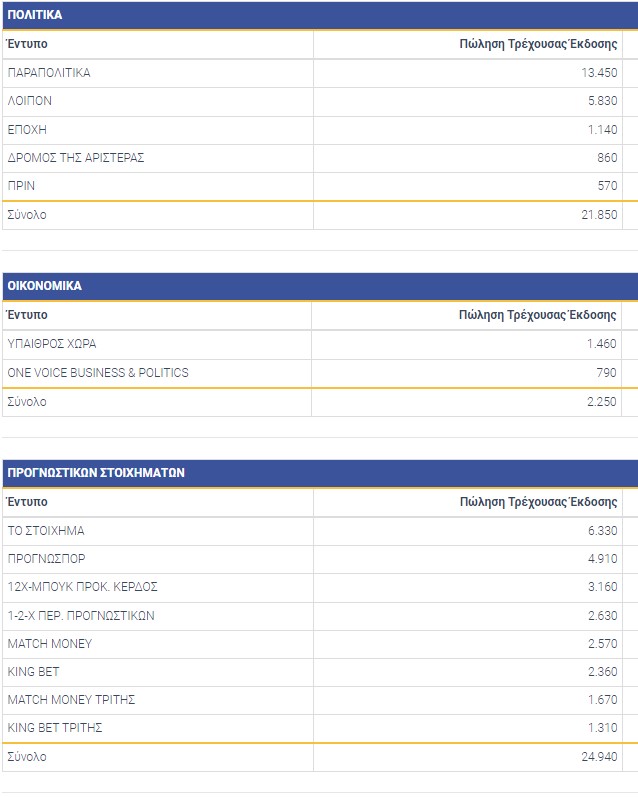The image size is (638, 797).
Task: Click the ΠΟΛΙΤΙΚΑ section header
Action: click(35, 15)
